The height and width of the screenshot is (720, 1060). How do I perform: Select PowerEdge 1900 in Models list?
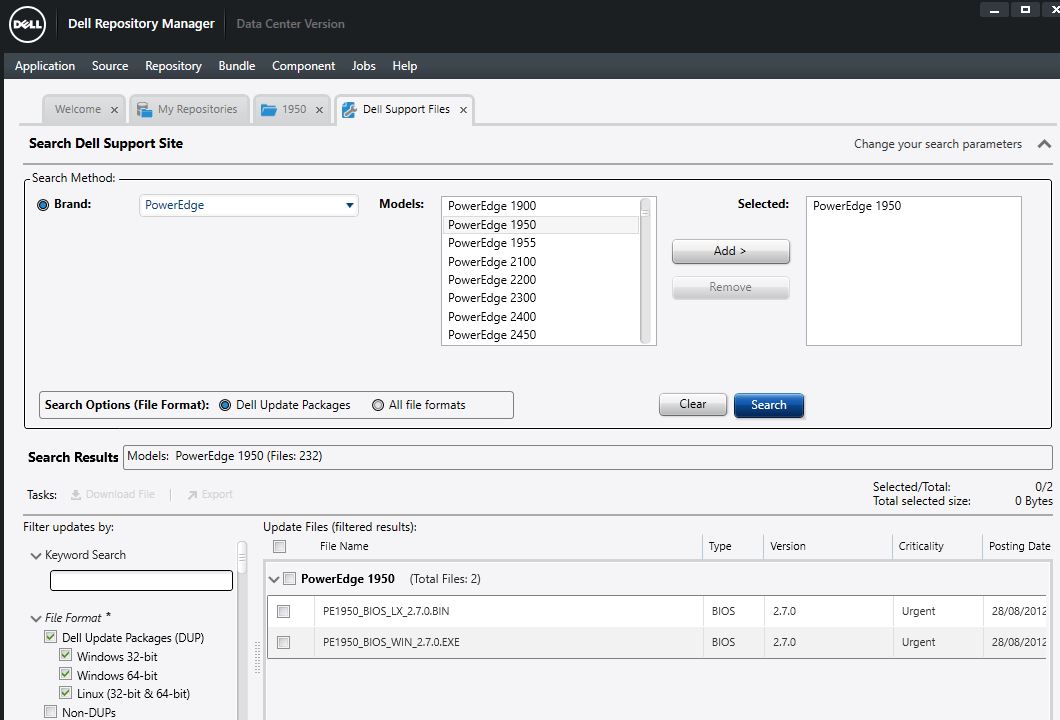tap(540, 206)
